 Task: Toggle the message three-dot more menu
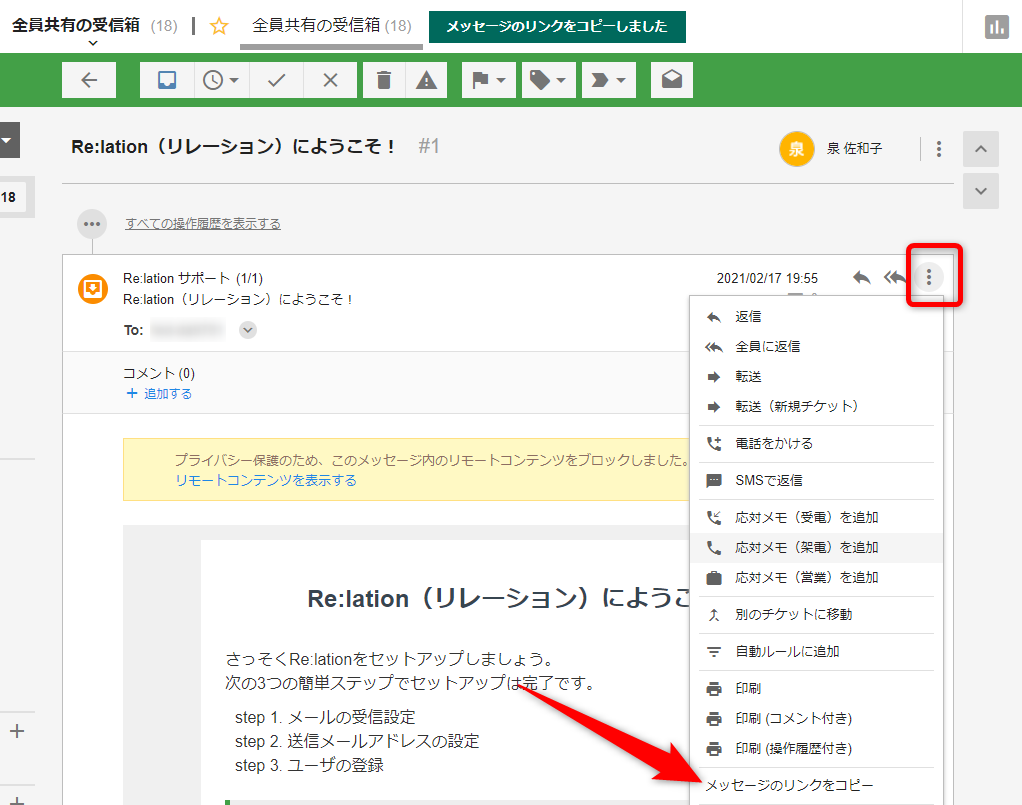(x=929, y=278)
